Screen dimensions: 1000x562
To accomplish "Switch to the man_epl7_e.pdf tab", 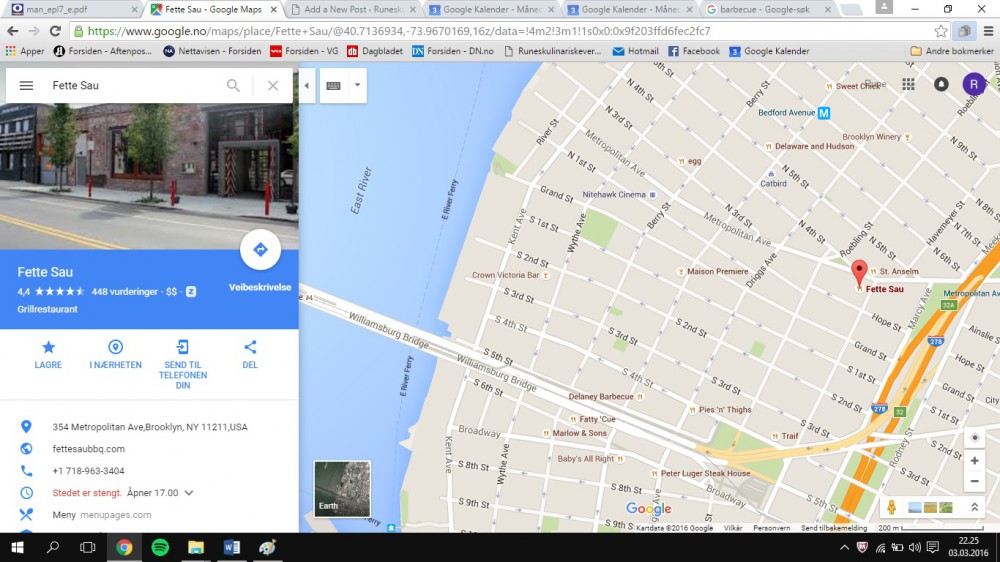I will tap(71, 10).
